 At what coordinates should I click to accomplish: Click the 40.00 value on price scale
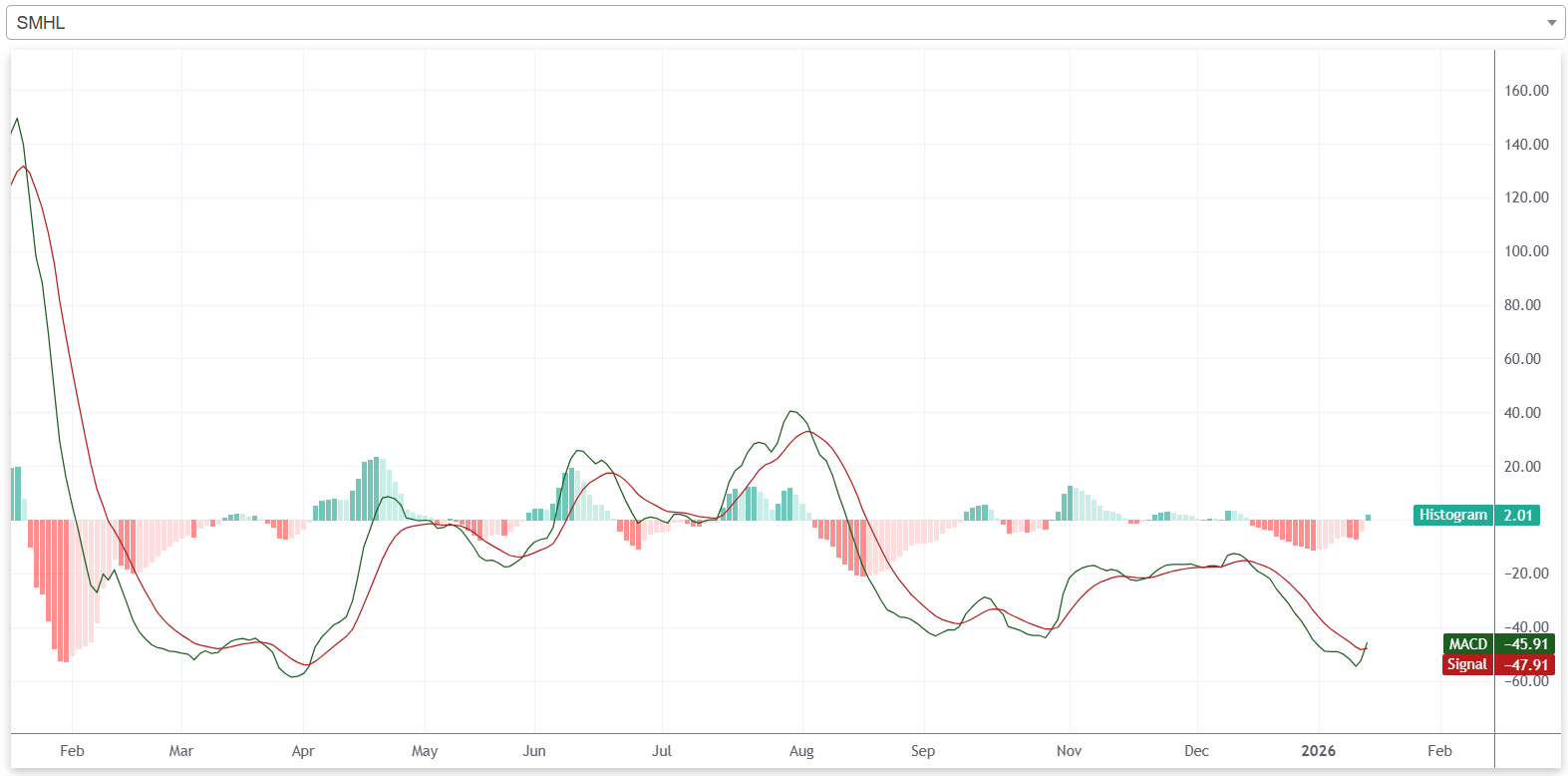pyautogui.click(x=1522, y=413)
